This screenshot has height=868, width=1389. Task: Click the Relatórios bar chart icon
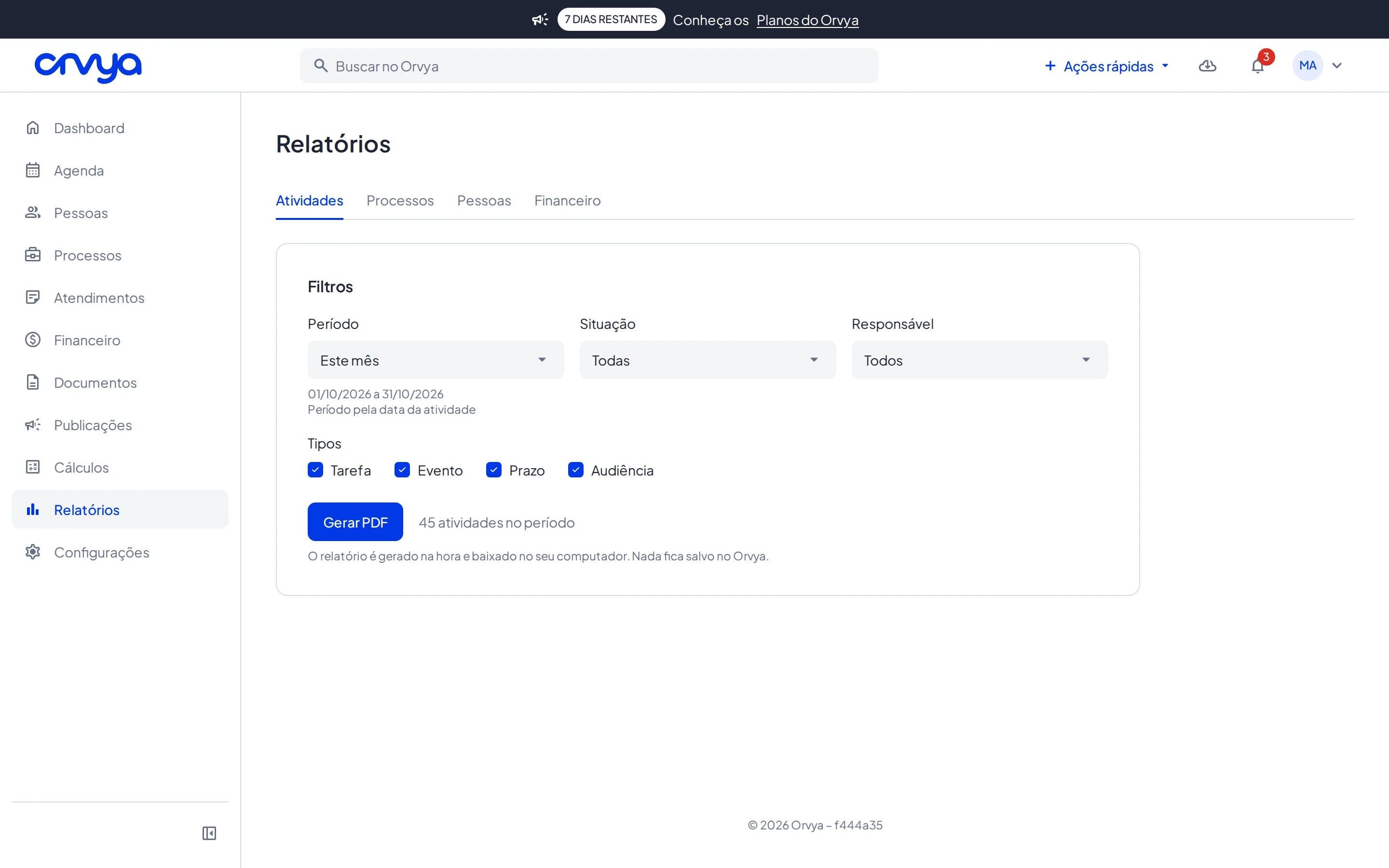[x=33, y=509]
